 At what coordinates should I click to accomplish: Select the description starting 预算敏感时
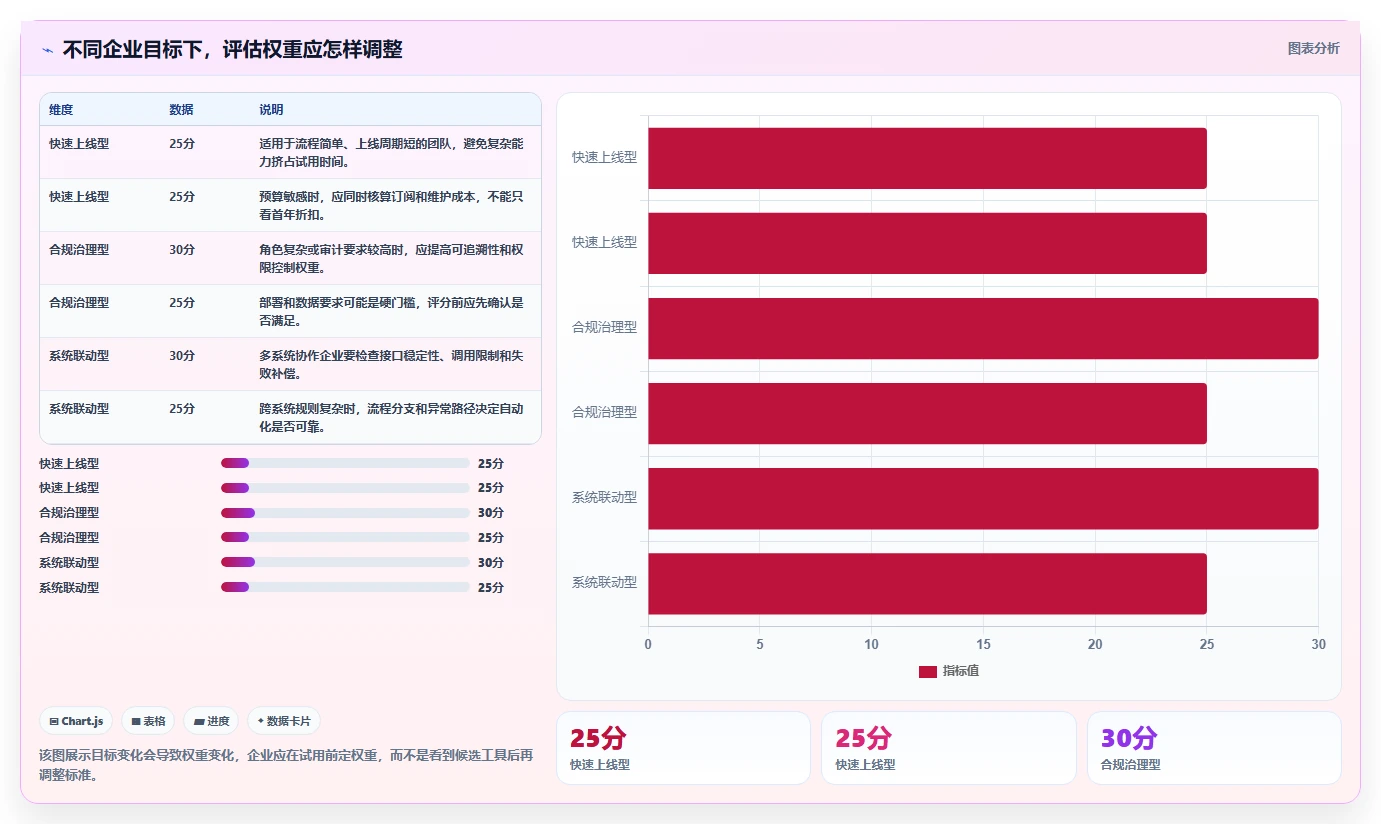(x=391, y=205)
